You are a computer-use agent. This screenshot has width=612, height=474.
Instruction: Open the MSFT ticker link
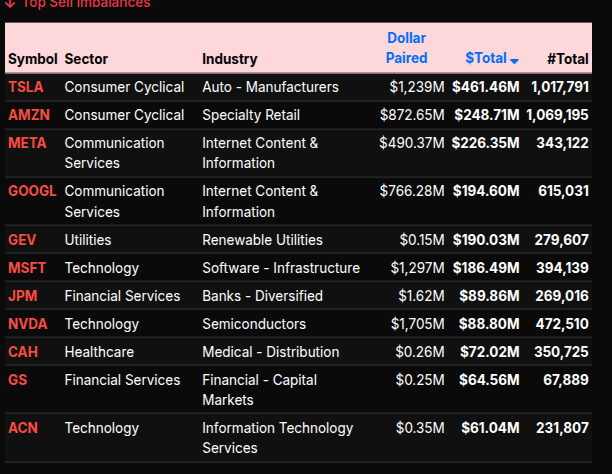point(27,268)
